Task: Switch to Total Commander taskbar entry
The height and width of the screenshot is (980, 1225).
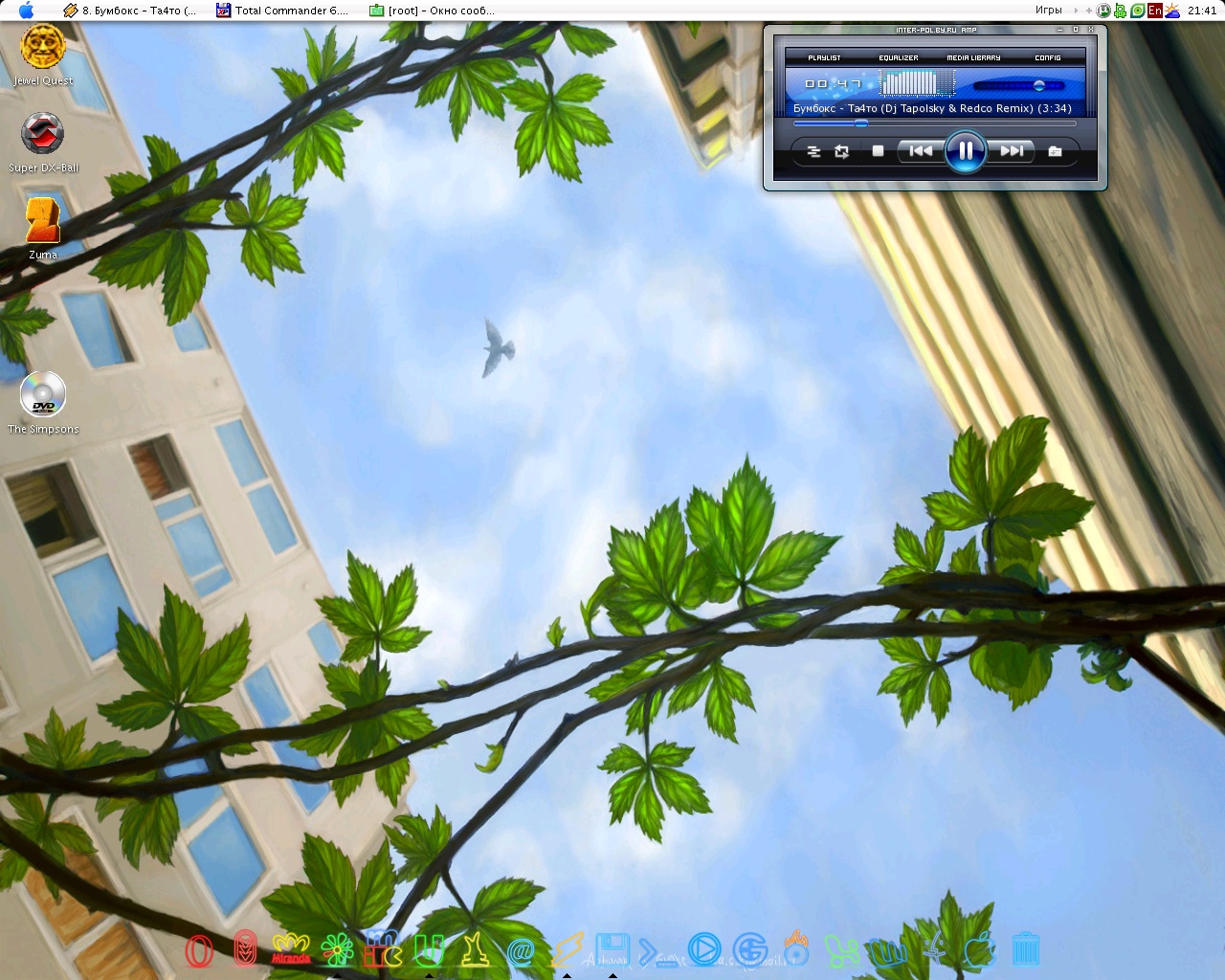Action: pos(282,11)
